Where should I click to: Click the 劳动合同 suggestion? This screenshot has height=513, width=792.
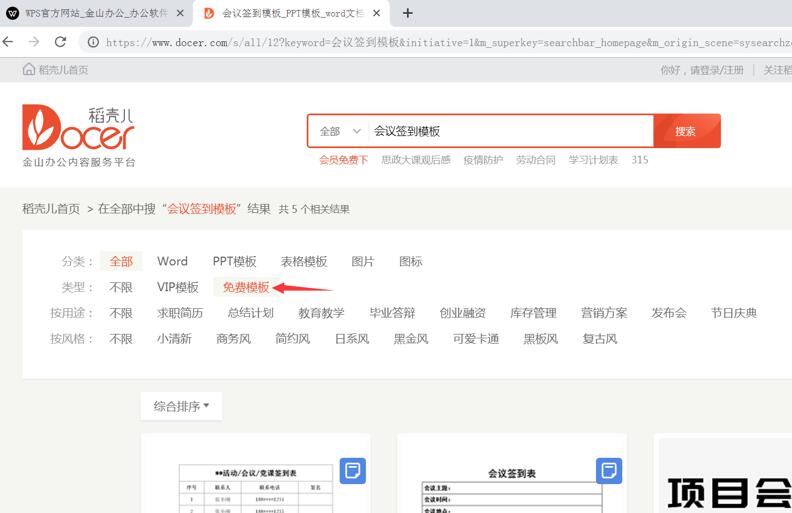pos(535,160)
